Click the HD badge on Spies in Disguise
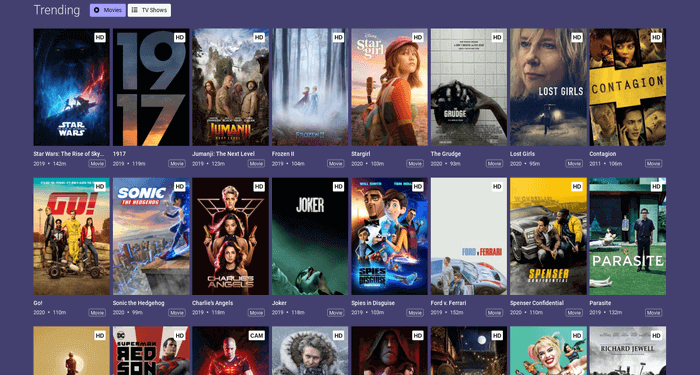This screenshot has width=700, height=375. [x=417, y=187]
